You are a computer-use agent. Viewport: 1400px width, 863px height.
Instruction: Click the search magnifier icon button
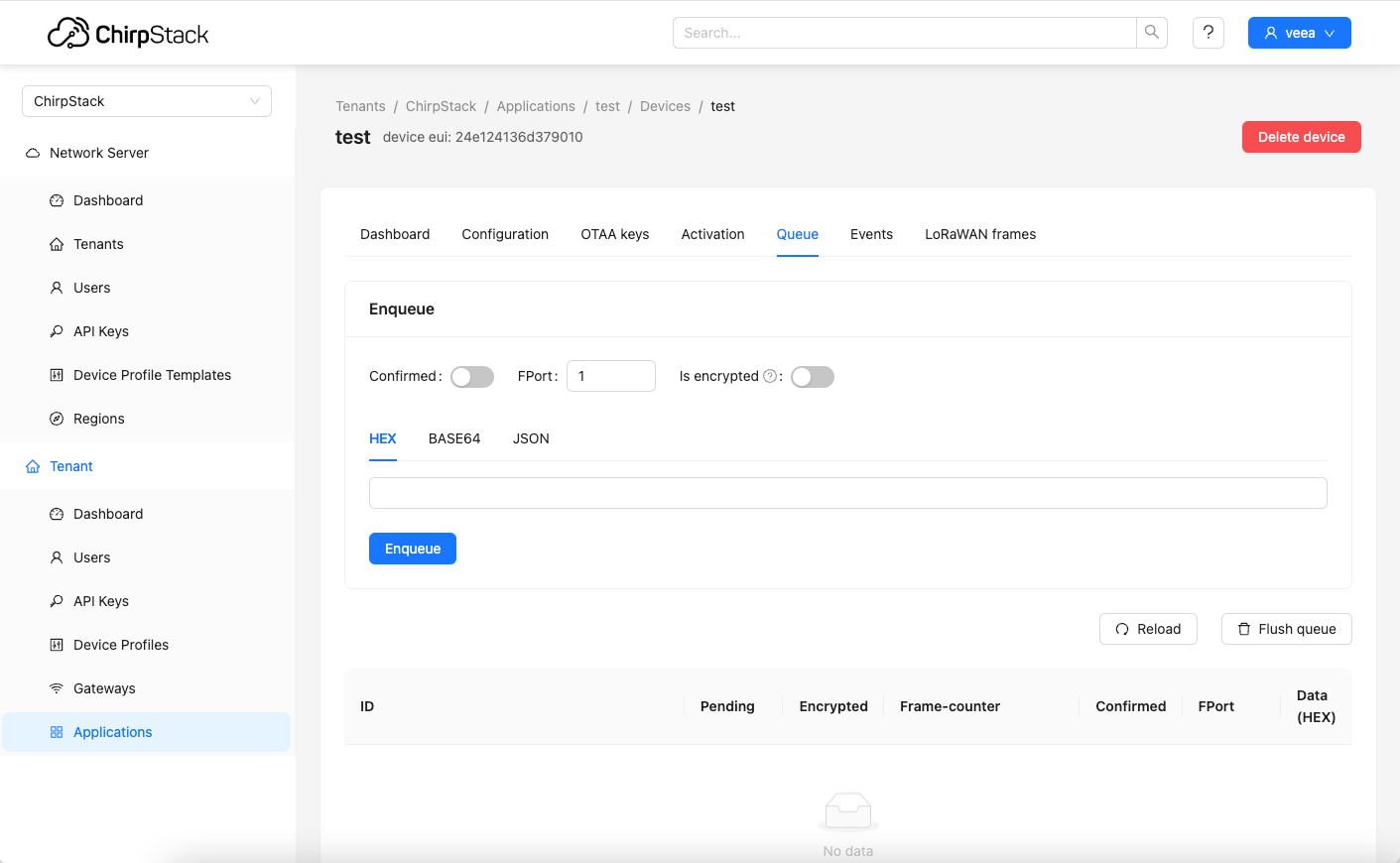click(1152, 33)
